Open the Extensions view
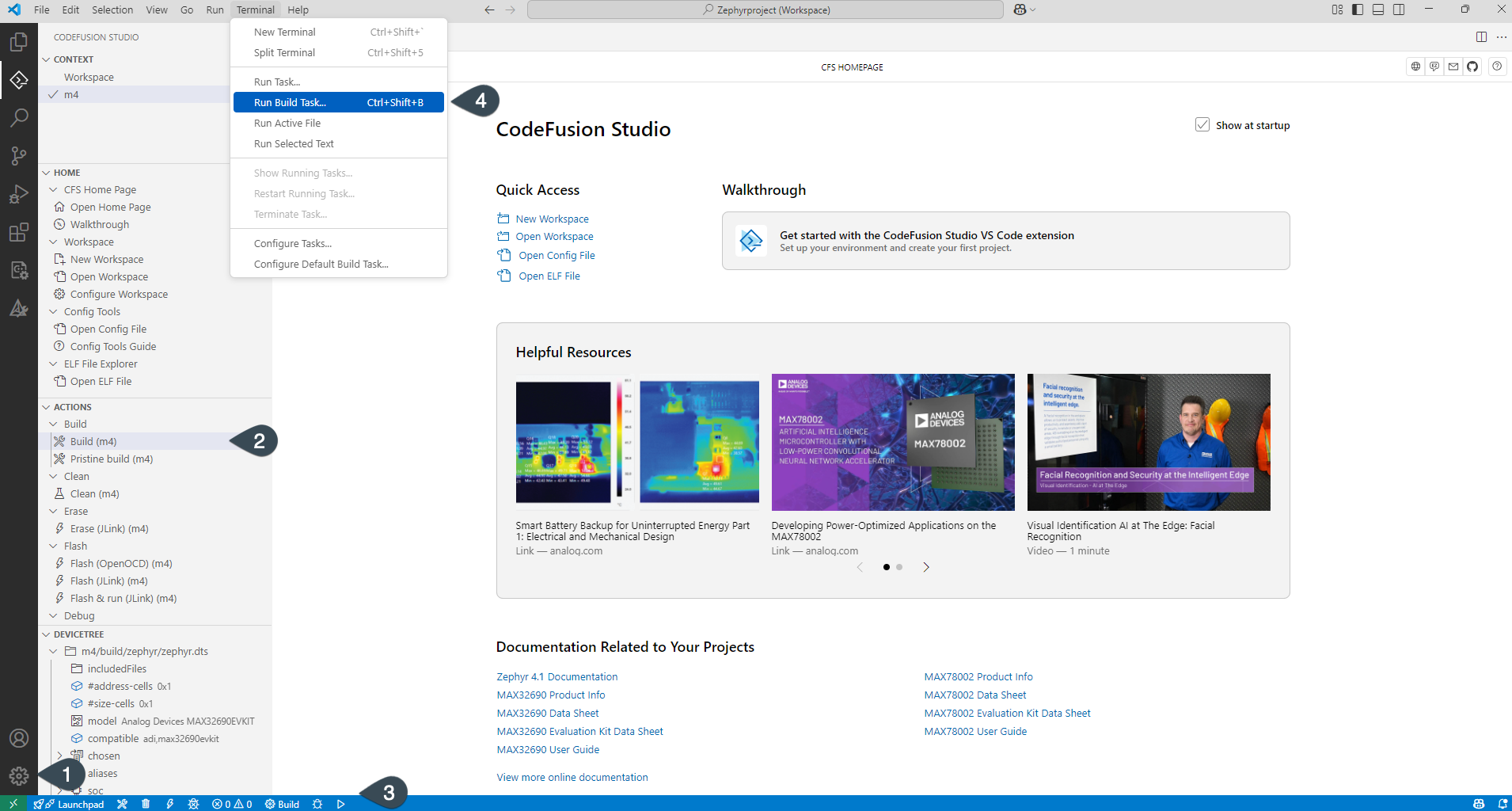Viewport: 1512px width, 811px height. click(x=19, y=232)
